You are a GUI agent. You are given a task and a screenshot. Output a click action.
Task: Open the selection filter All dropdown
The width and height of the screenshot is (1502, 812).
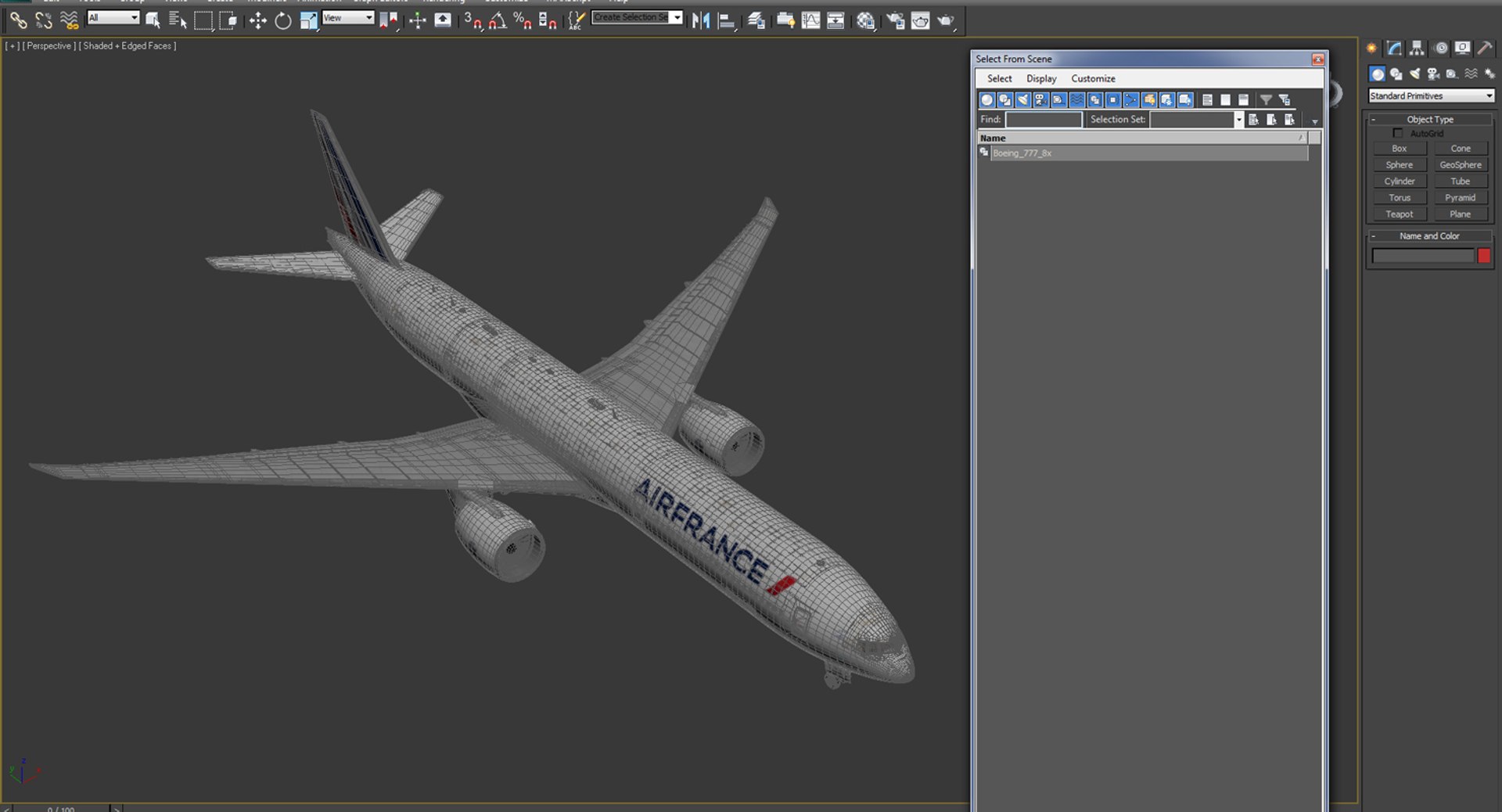(x=113, y=17)
